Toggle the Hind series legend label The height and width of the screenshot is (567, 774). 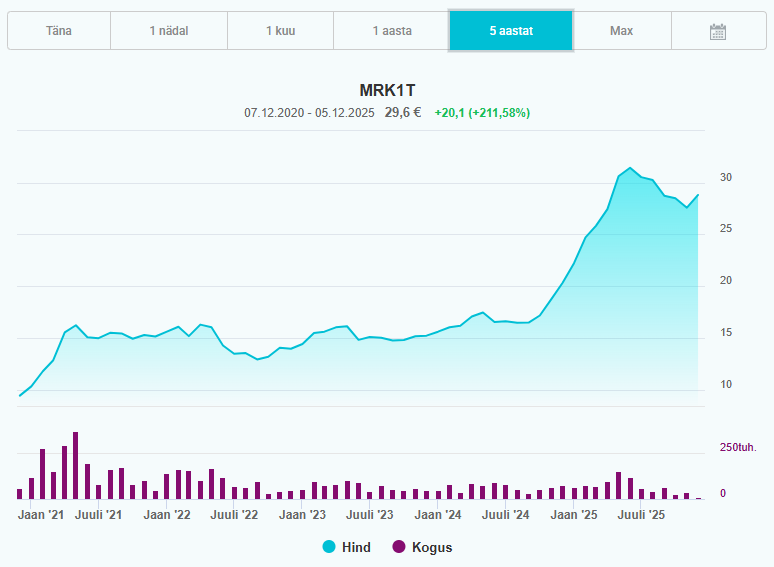click(356, 547)
